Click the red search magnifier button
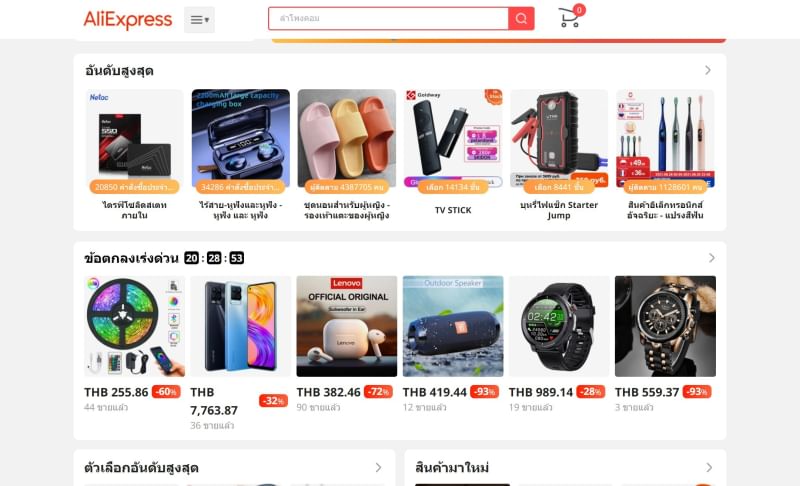This screenshot has width=800, height=486. click(x=521, y=18)
